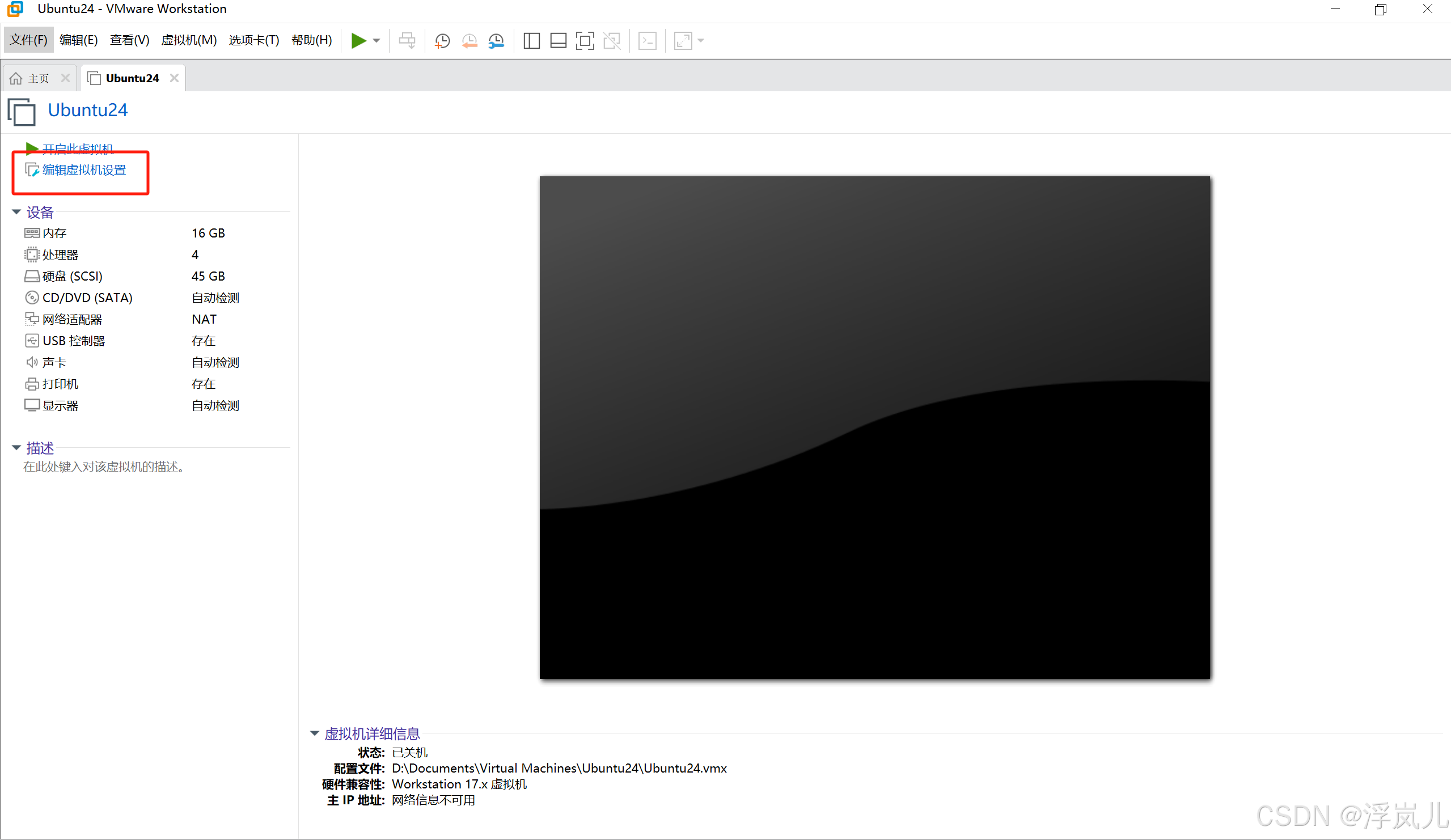Click 编辑虚拟机设置 link
1451x840 pixels.
click(84, 170)
